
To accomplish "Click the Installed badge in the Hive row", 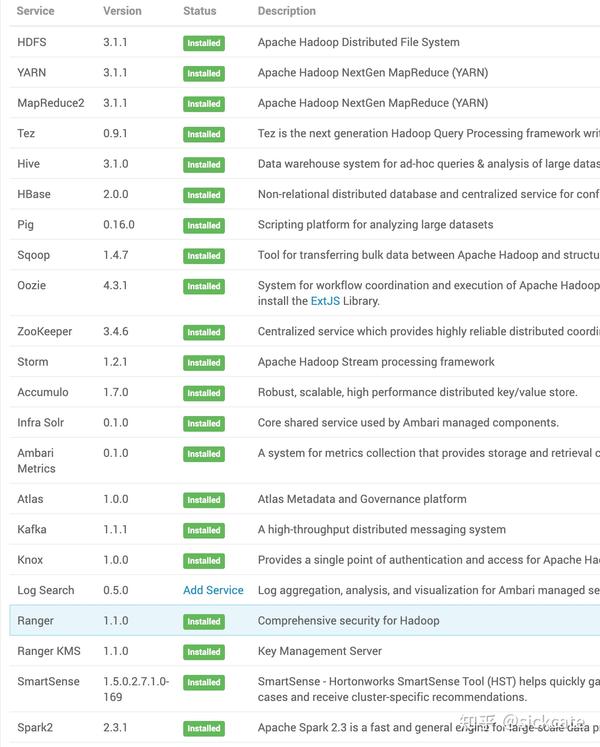I will click(203, 165).
